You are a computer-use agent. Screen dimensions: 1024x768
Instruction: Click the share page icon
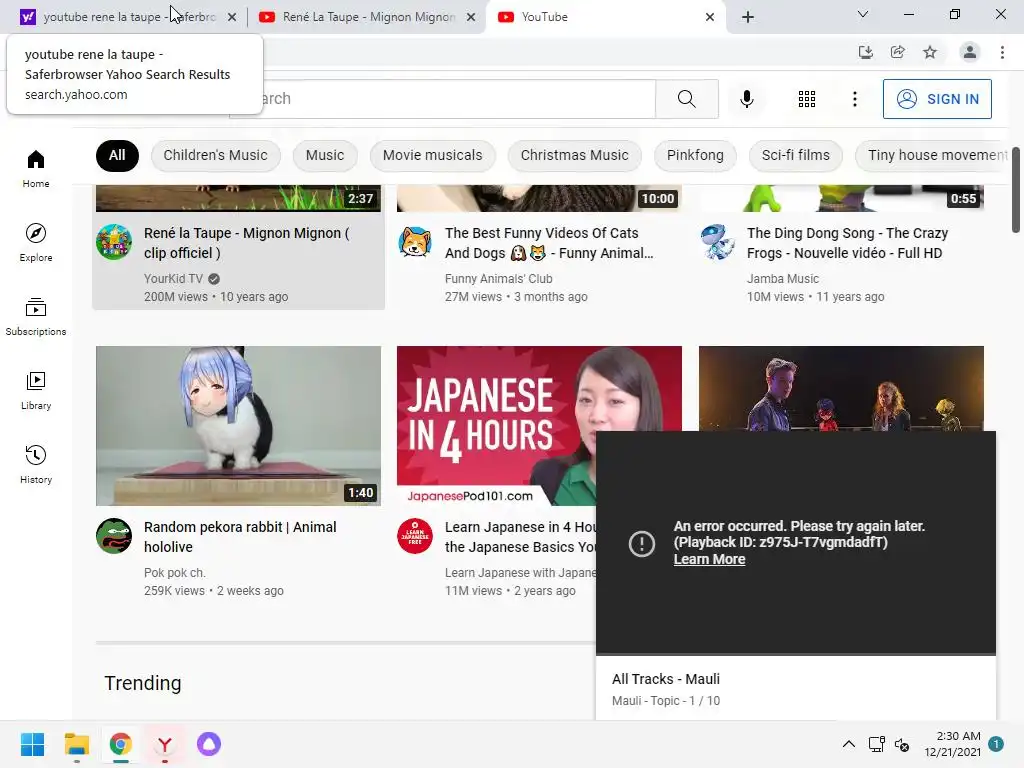tap(898, 52)
